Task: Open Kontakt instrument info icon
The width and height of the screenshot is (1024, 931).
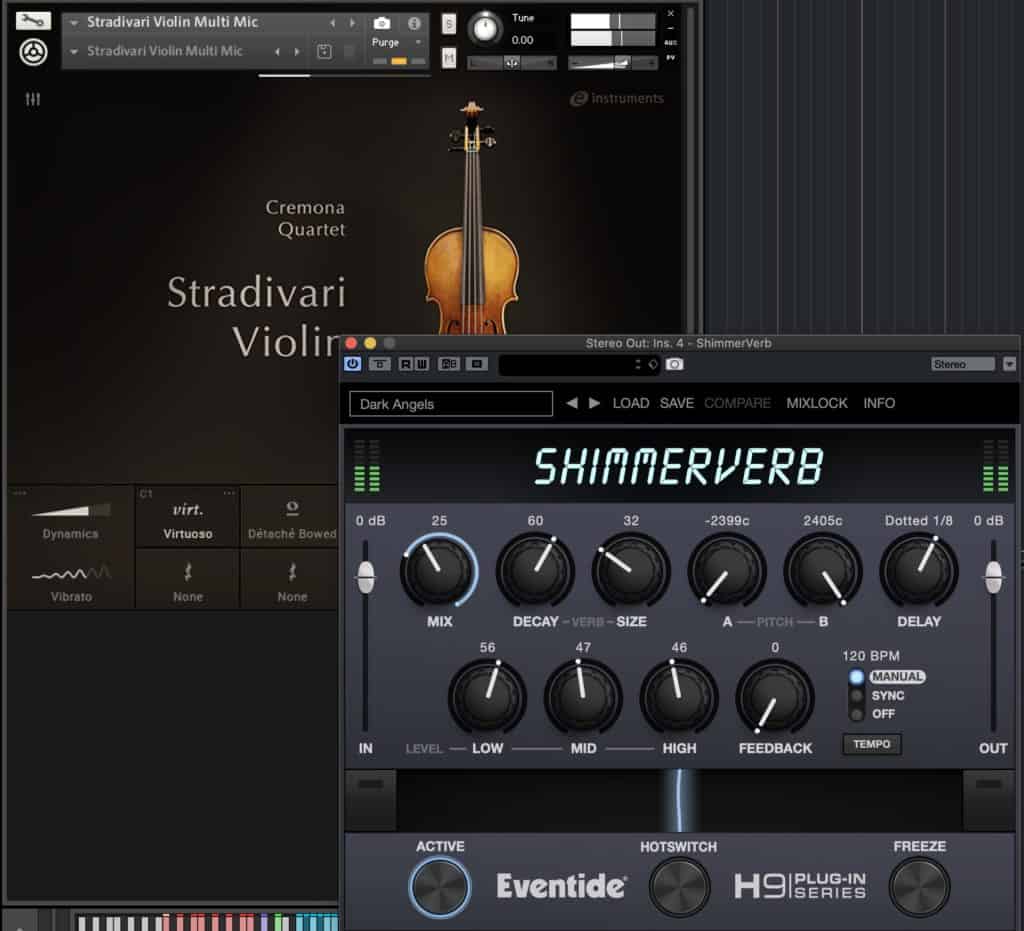Action: [x=414, y=24]
